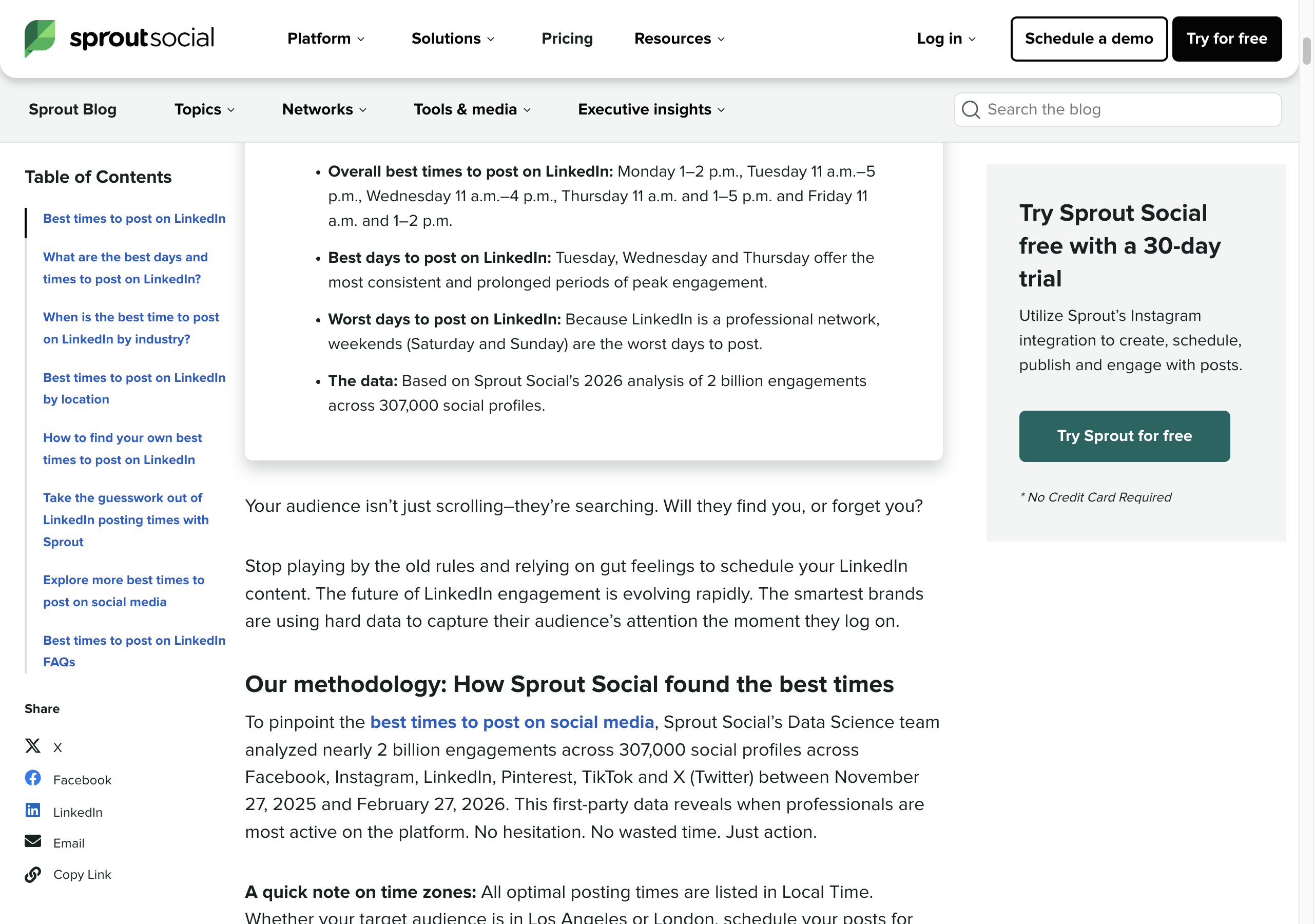
Task: Click the Sprout Social leaf logo
Action: (40, 38)
